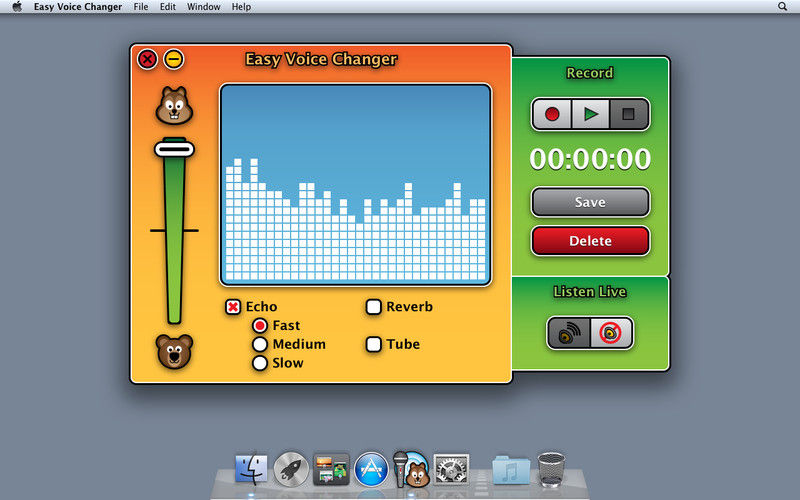Image resolution: width=800 pixels, height=500 pixels.
Task: Select the Medium echo radio button
Action: pyautogui.click(x=260, y=344)
